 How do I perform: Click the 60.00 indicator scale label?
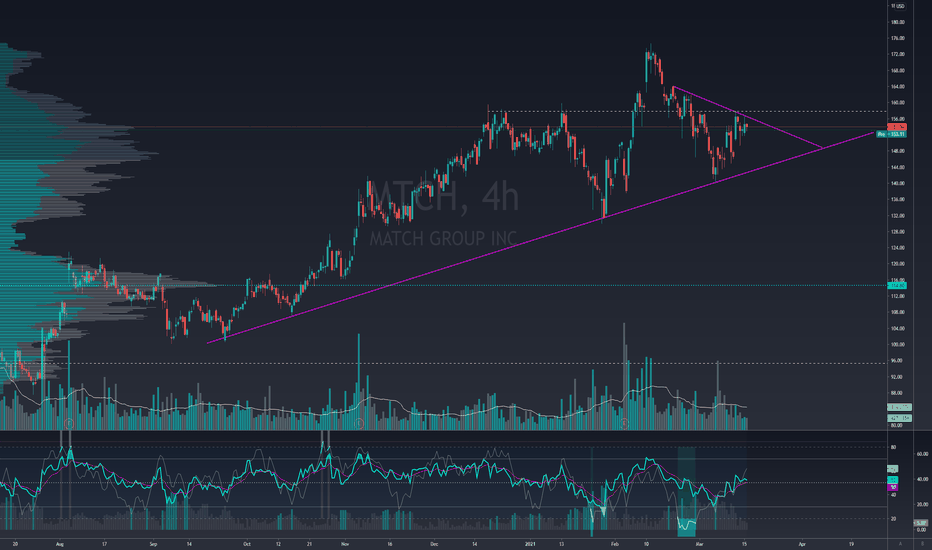(922, 454)
